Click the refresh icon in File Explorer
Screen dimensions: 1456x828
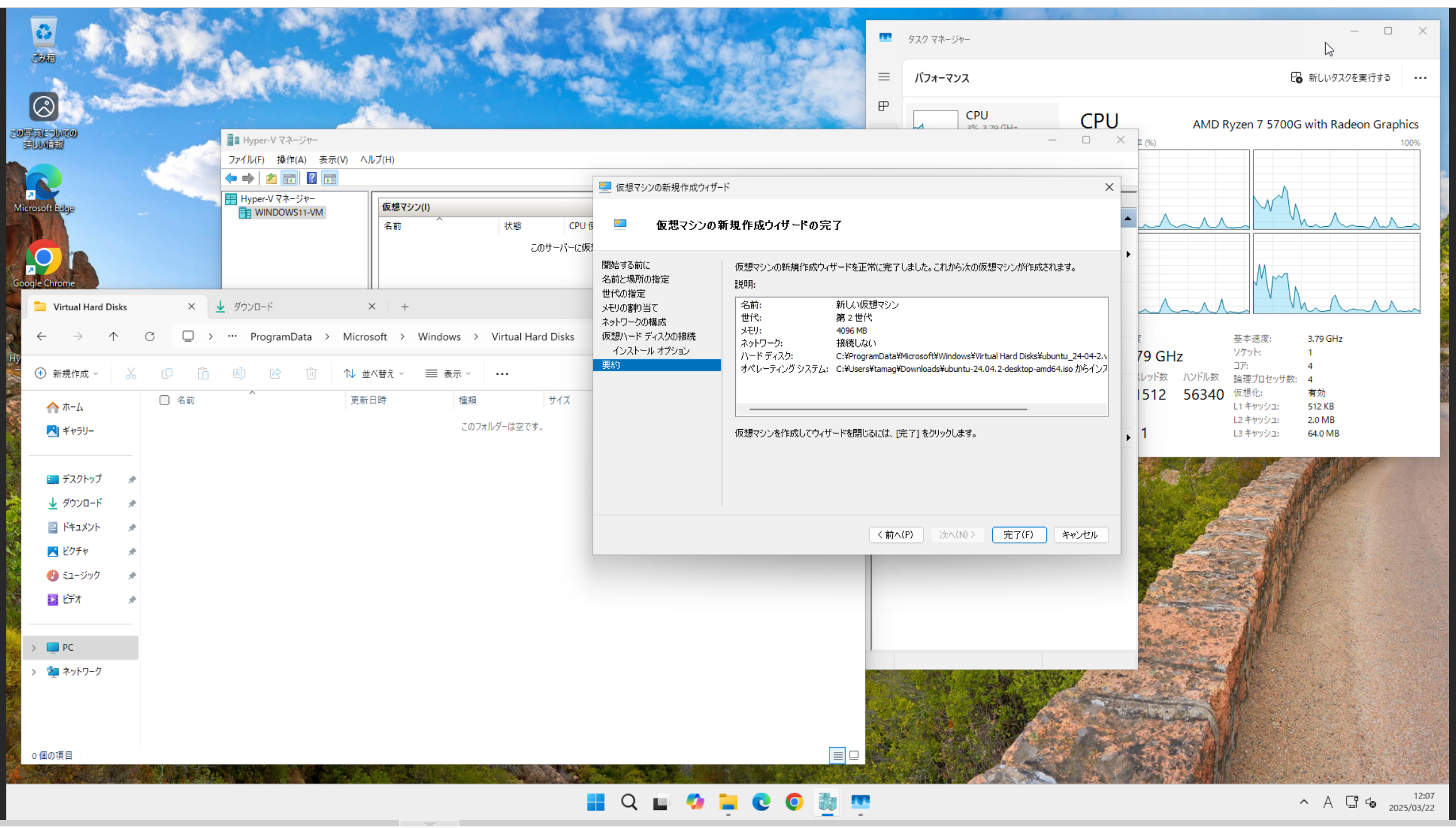[150, 337]
